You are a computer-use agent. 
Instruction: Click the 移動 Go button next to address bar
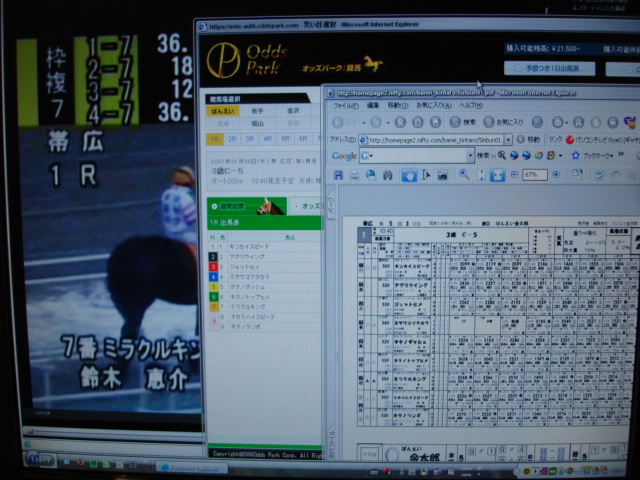529,139
